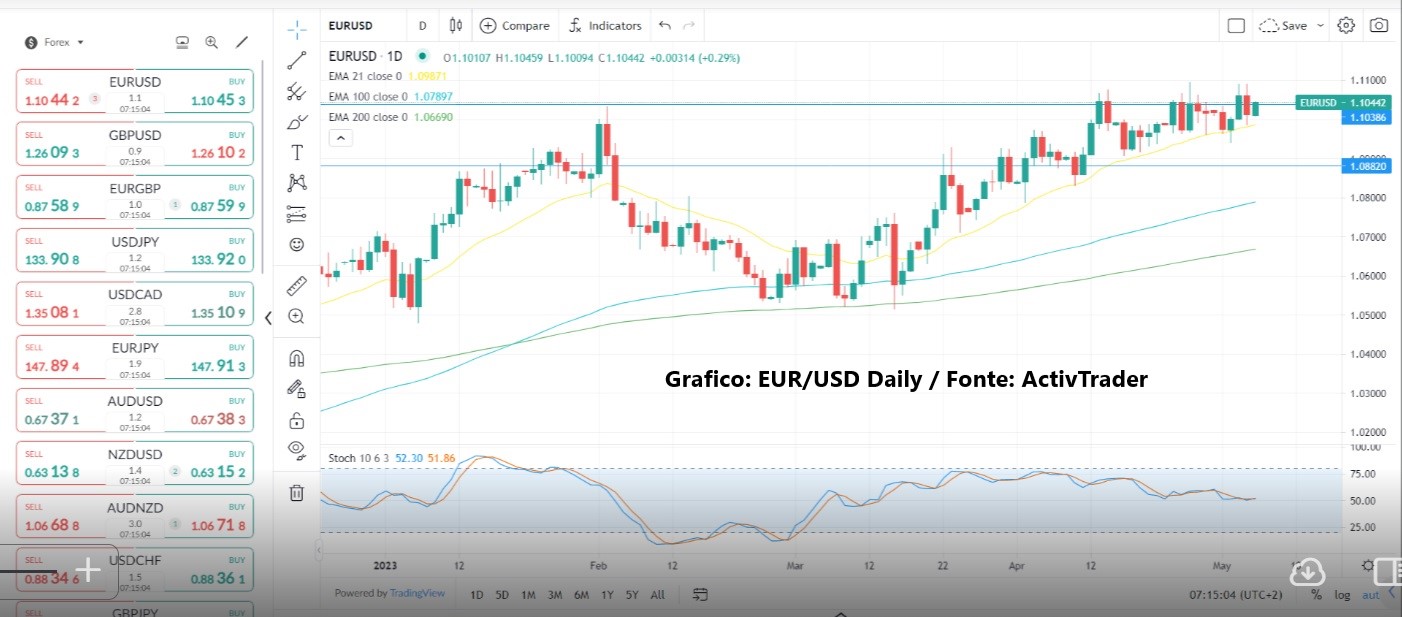Select the Text annotation tool
Screen dimensions: 1402x617
coord(296,153)
